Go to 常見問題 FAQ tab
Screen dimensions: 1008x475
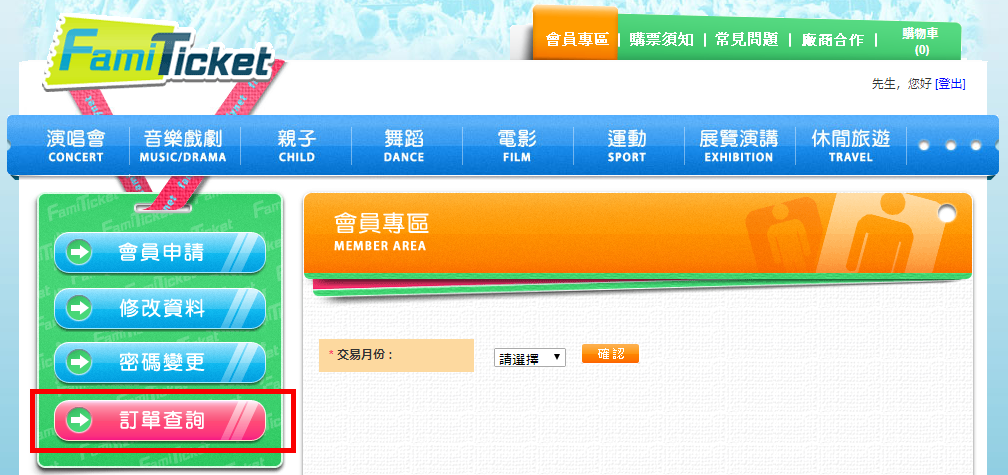pyautogui.click(x=746, y=39)
